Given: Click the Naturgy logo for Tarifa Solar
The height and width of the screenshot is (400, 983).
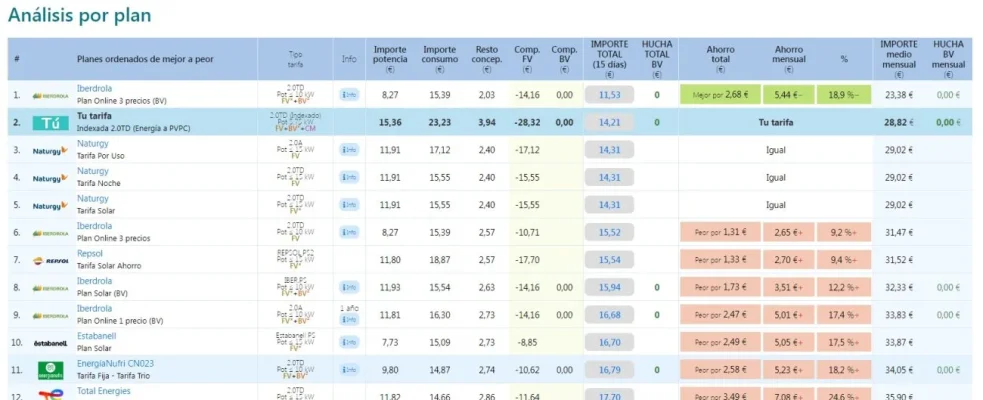Looking at the screenshot, I should (51, 206).
